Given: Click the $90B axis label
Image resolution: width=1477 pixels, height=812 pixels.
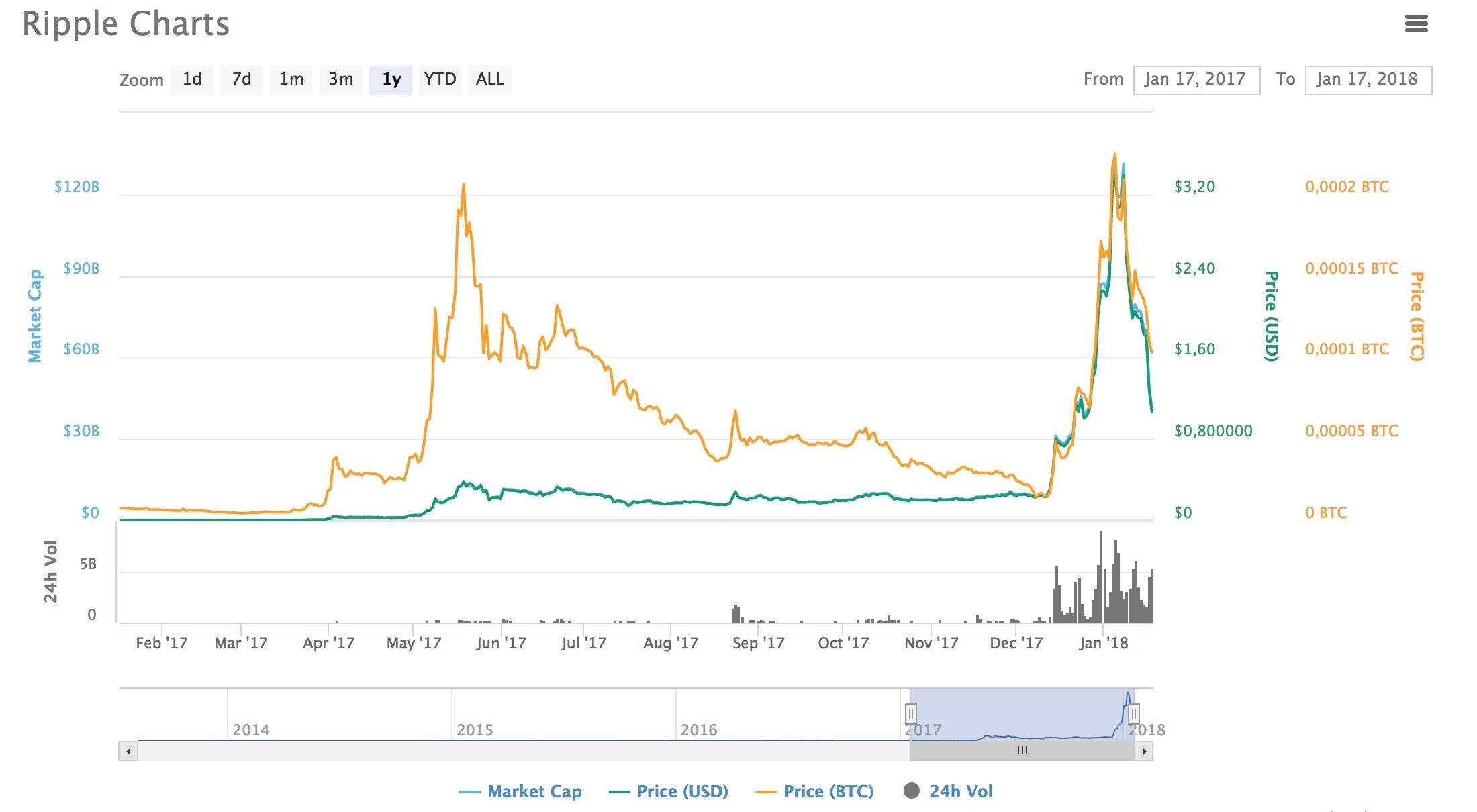Looking at the screenshot, I should pos(81,268).
